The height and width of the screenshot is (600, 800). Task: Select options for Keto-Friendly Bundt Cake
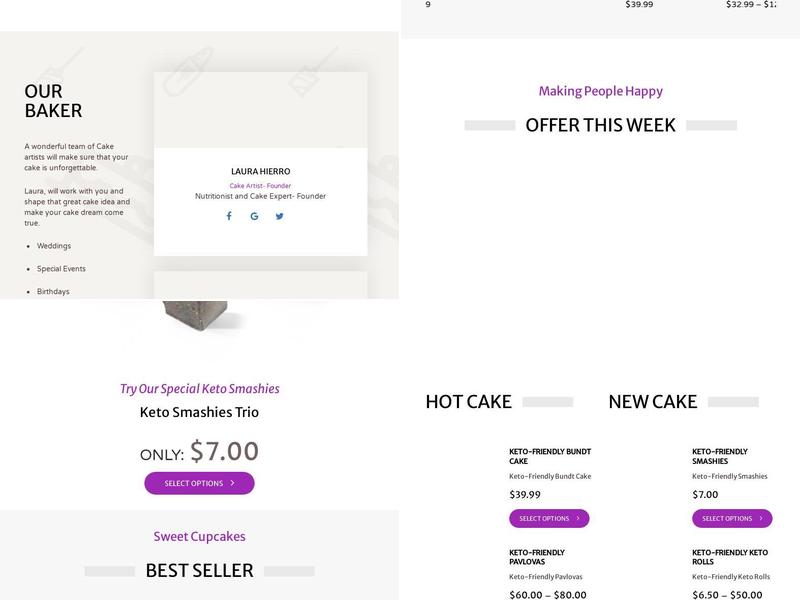click(x=549, y=518)
